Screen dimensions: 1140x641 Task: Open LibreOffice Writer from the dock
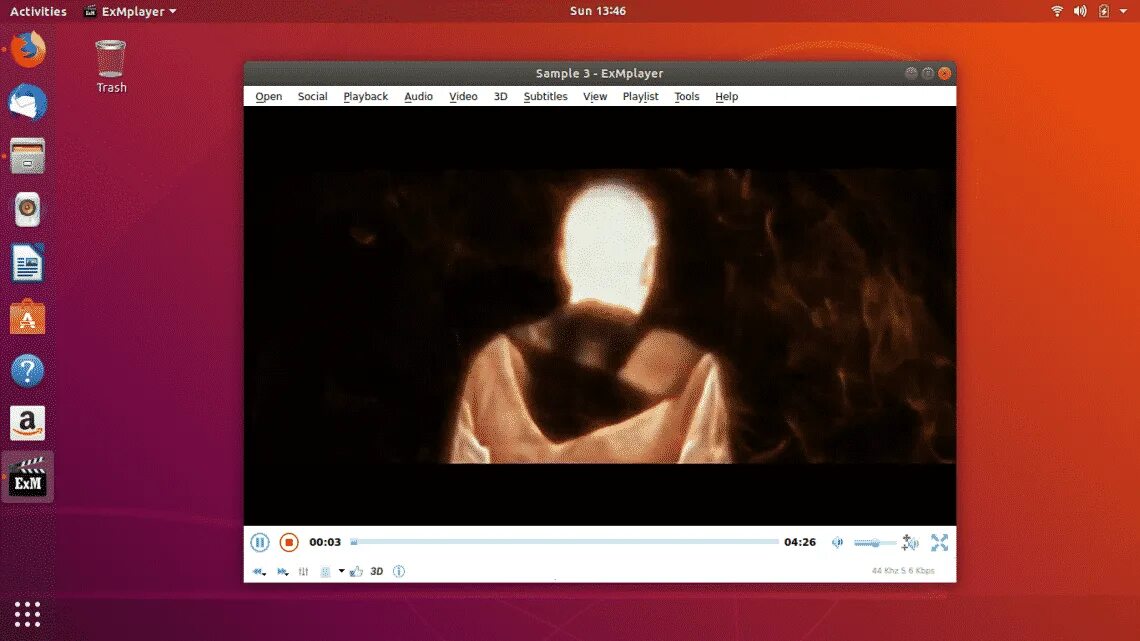pyautogui.click(x=28, y=263)
